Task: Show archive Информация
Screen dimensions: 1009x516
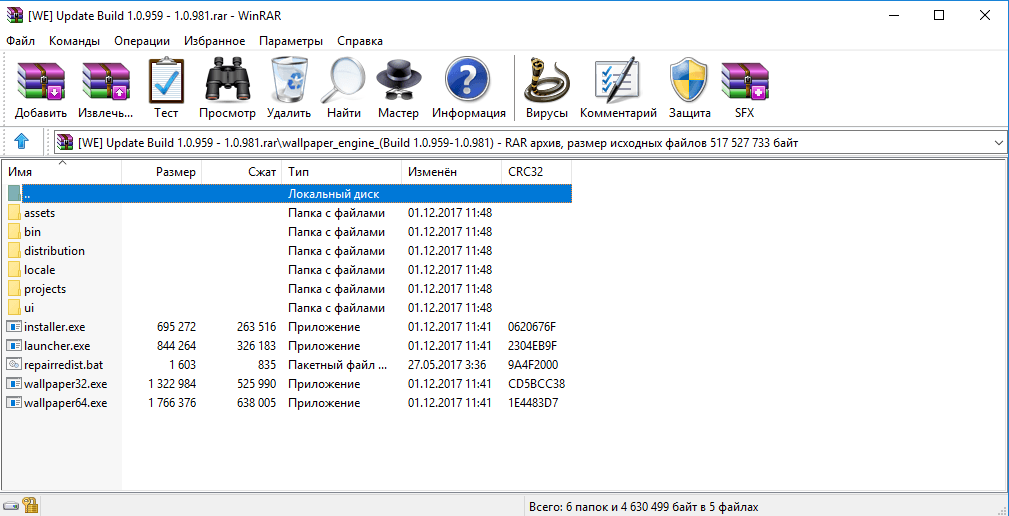Action: coord(468,89)
